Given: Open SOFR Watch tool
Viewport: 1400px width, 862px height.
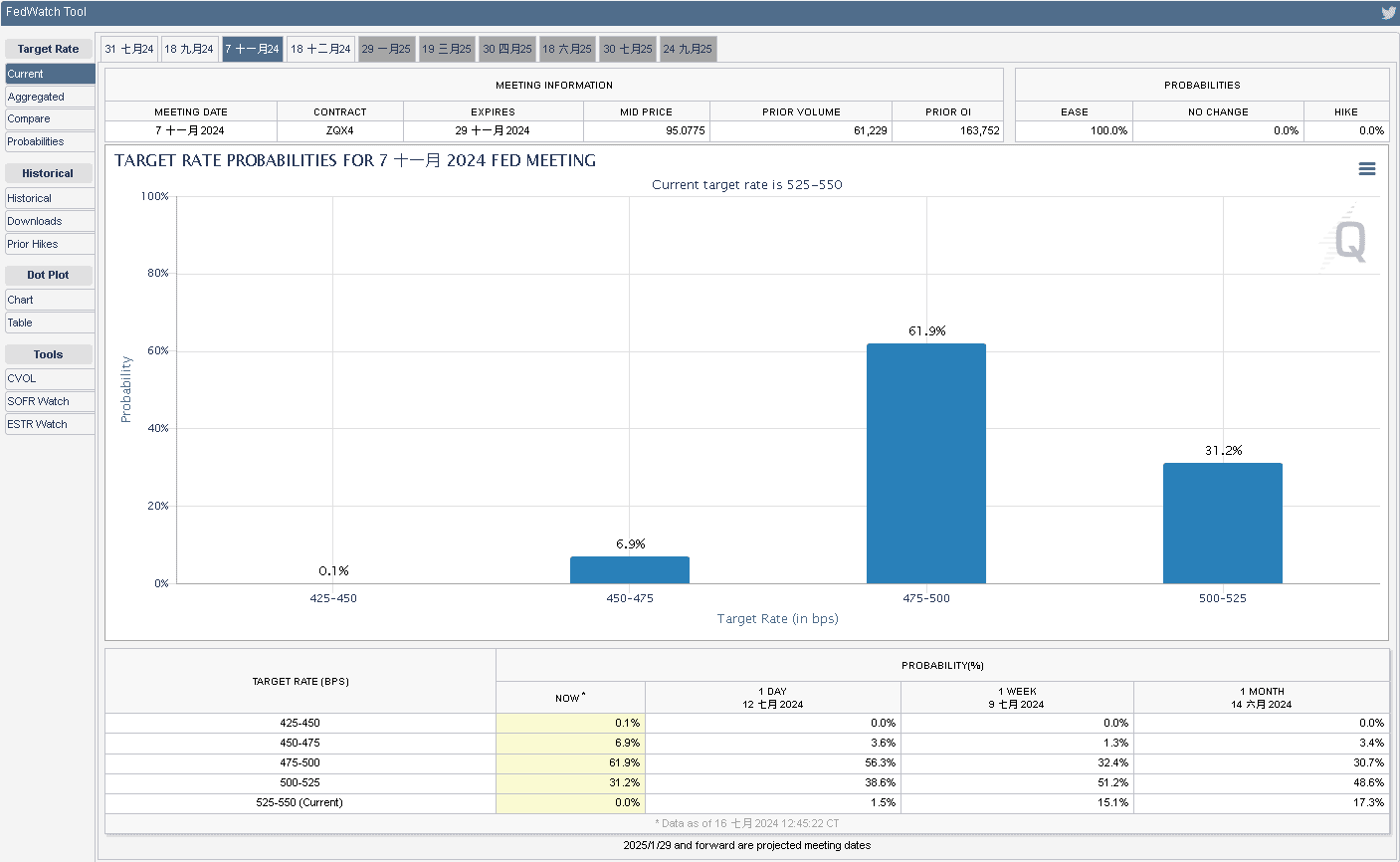Looking at the screenshot, I should tap(50, 401).
